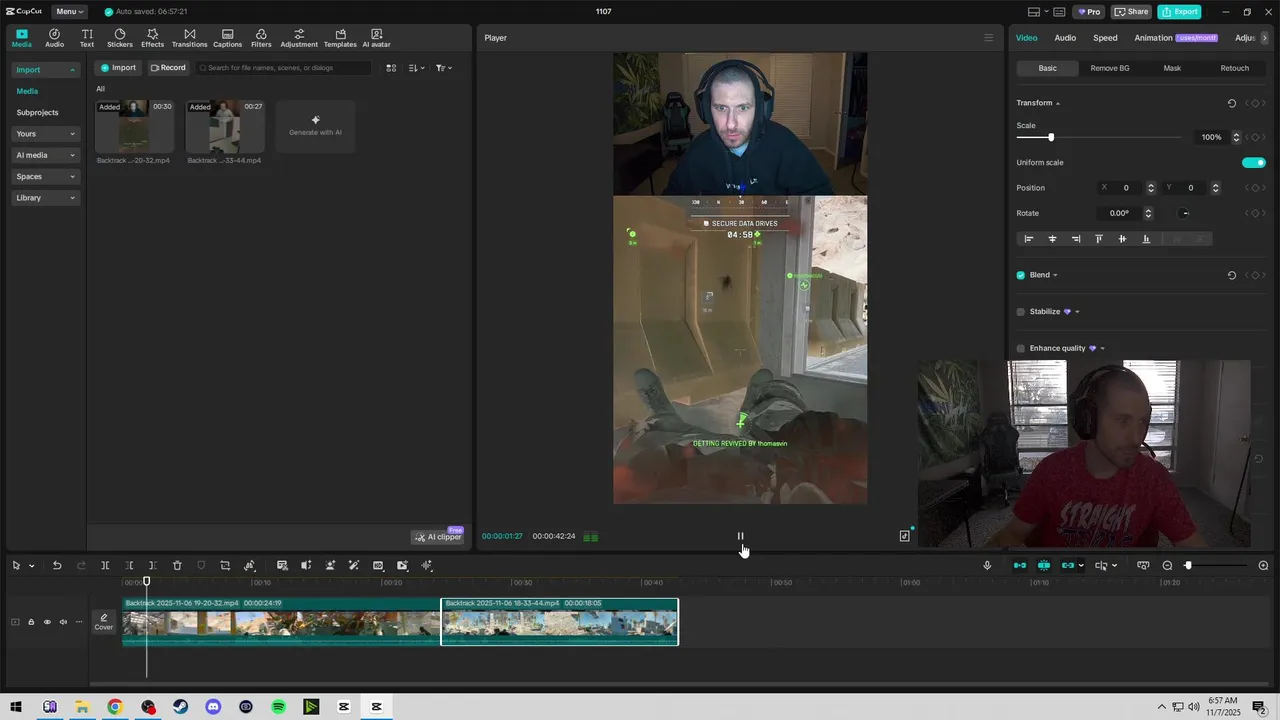
Task: Open the Text tool panel
Action: (x=87, y=38)
